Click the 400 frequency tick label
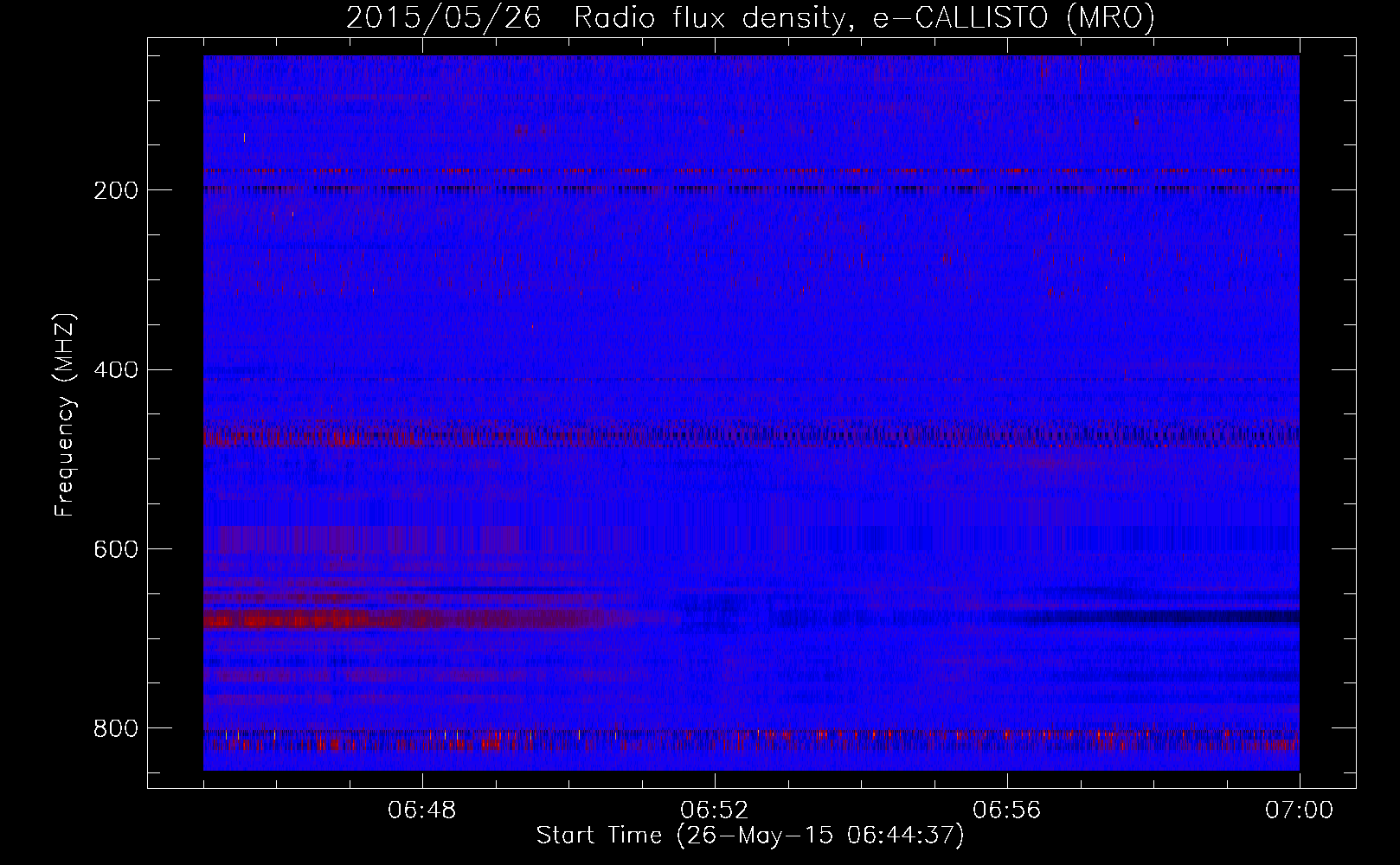The height and width of the screenshot is (865, 1400). tap(115, 370)
